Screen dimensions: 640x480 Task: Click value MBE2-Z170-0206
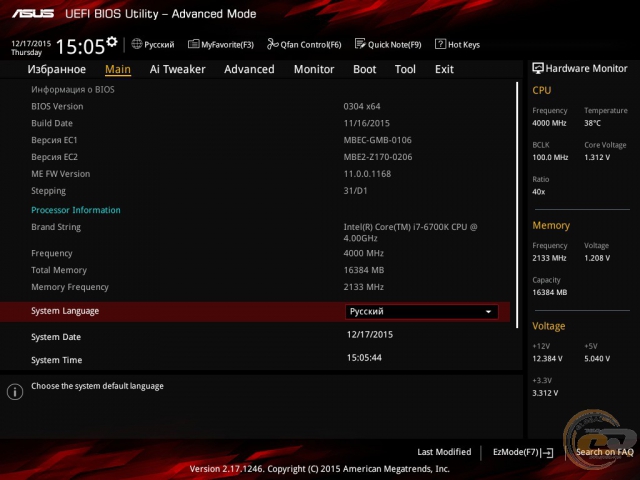point(378,157)
